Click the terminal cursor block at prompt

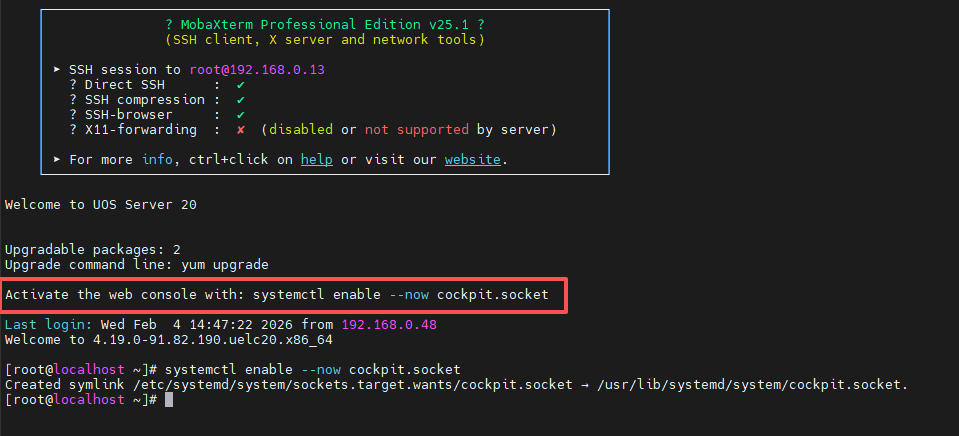point(169,400)
